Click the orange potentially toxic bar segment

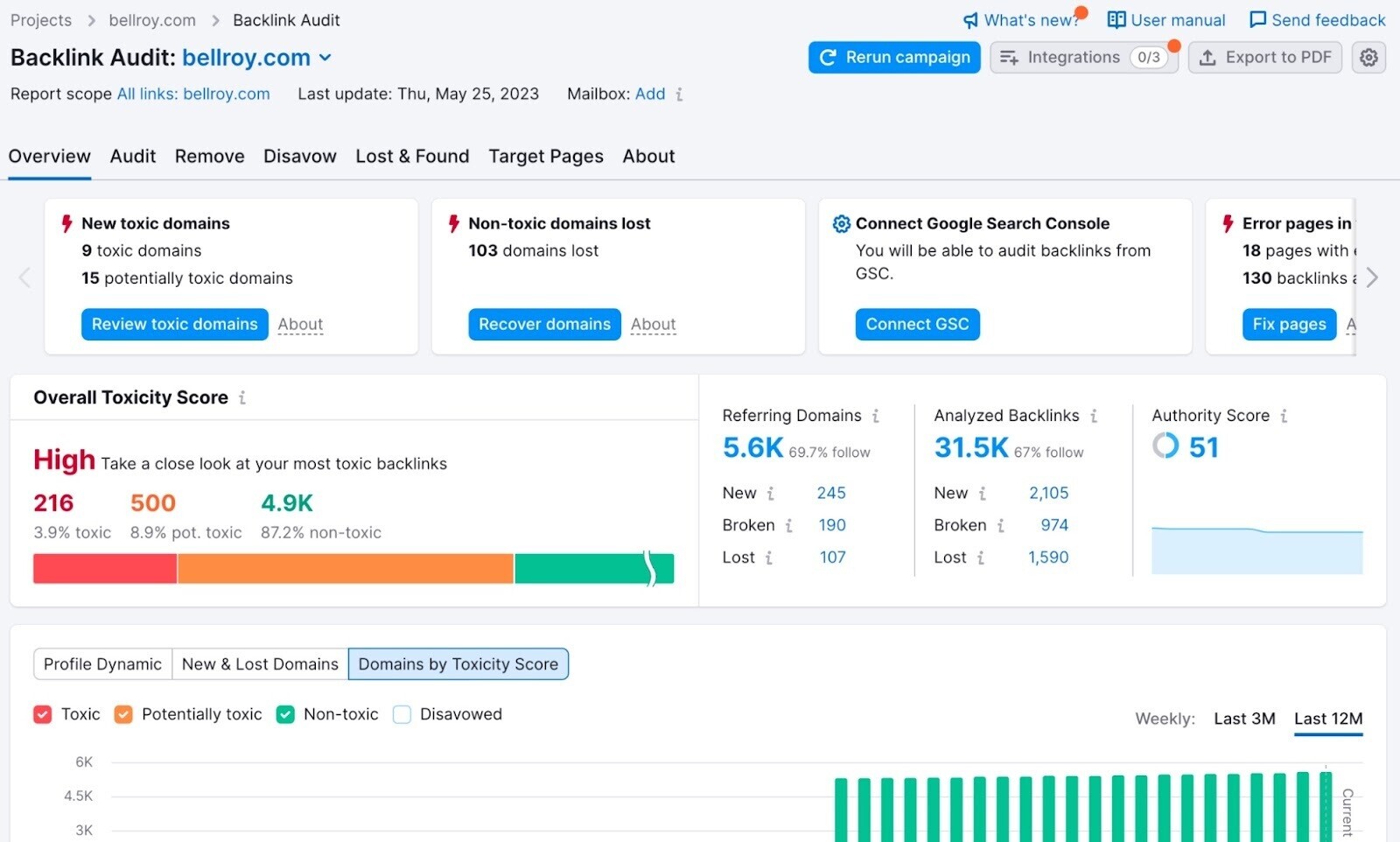[x=346, y=569]
